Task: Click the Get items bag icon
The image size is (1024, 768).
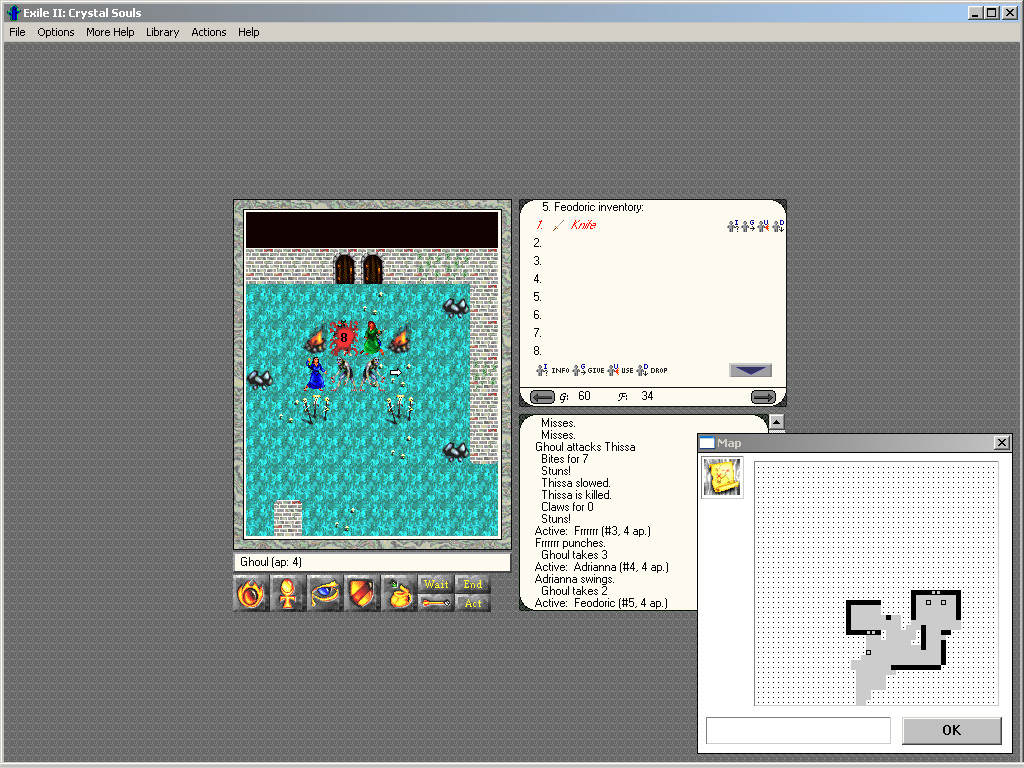Action: click(x=398, y=594)
